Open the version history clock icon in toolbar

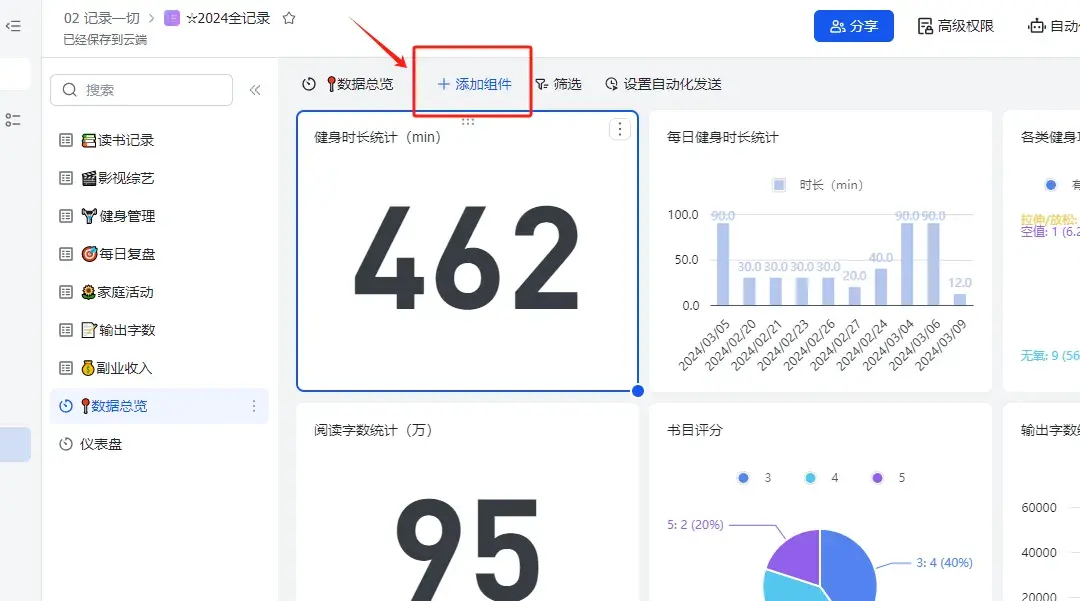pos(307,85)
